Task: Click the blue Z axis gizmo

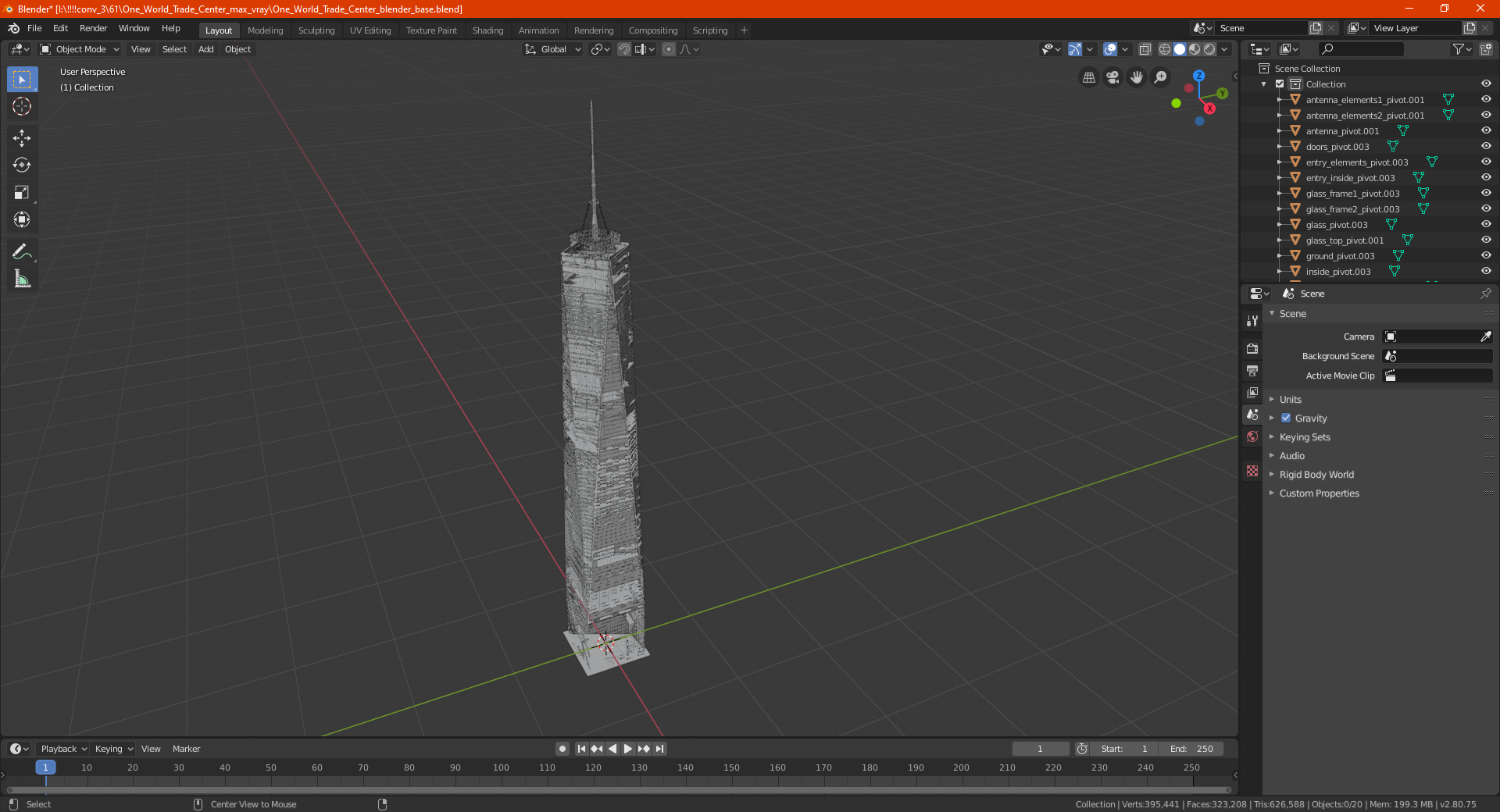Action: (1198, 76)
